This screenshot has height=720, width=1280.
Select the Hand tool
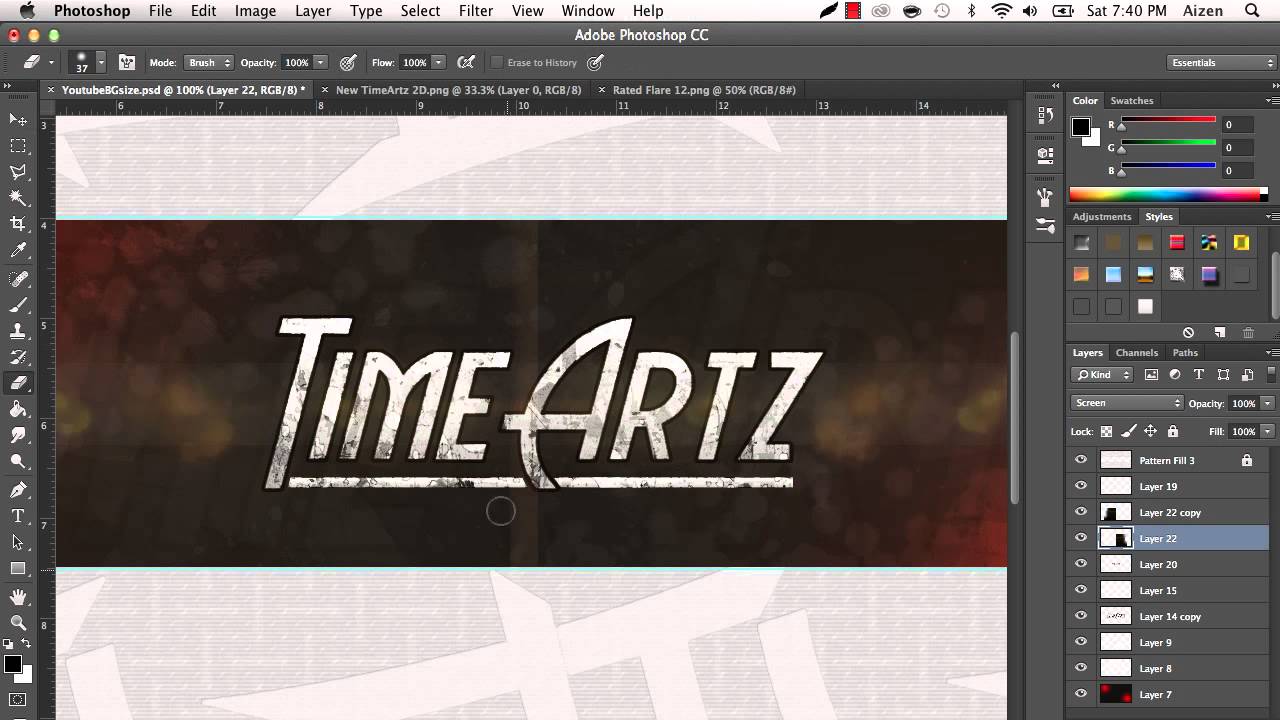[18, 597]
